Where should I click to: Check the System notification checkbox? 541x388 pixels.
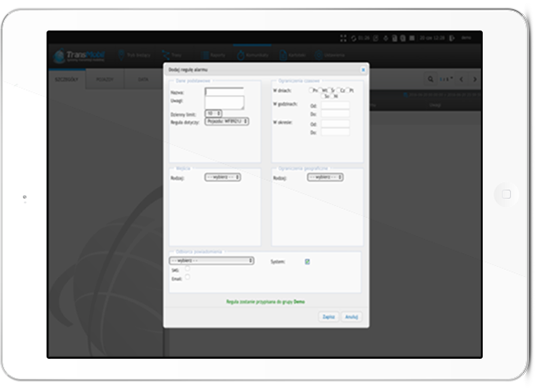307,262
